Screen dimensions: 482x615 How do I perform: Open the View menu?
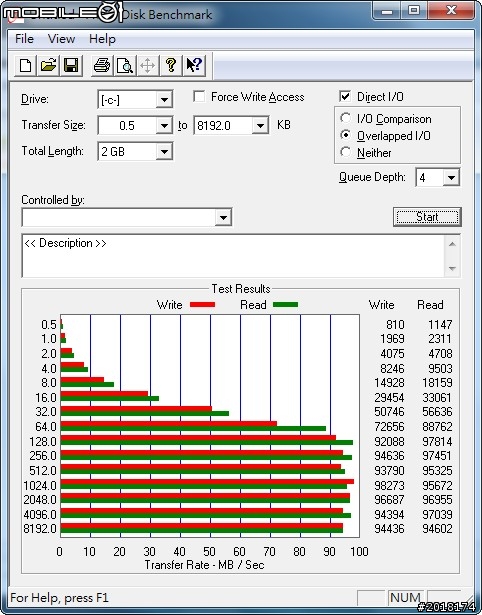[61, 39]
